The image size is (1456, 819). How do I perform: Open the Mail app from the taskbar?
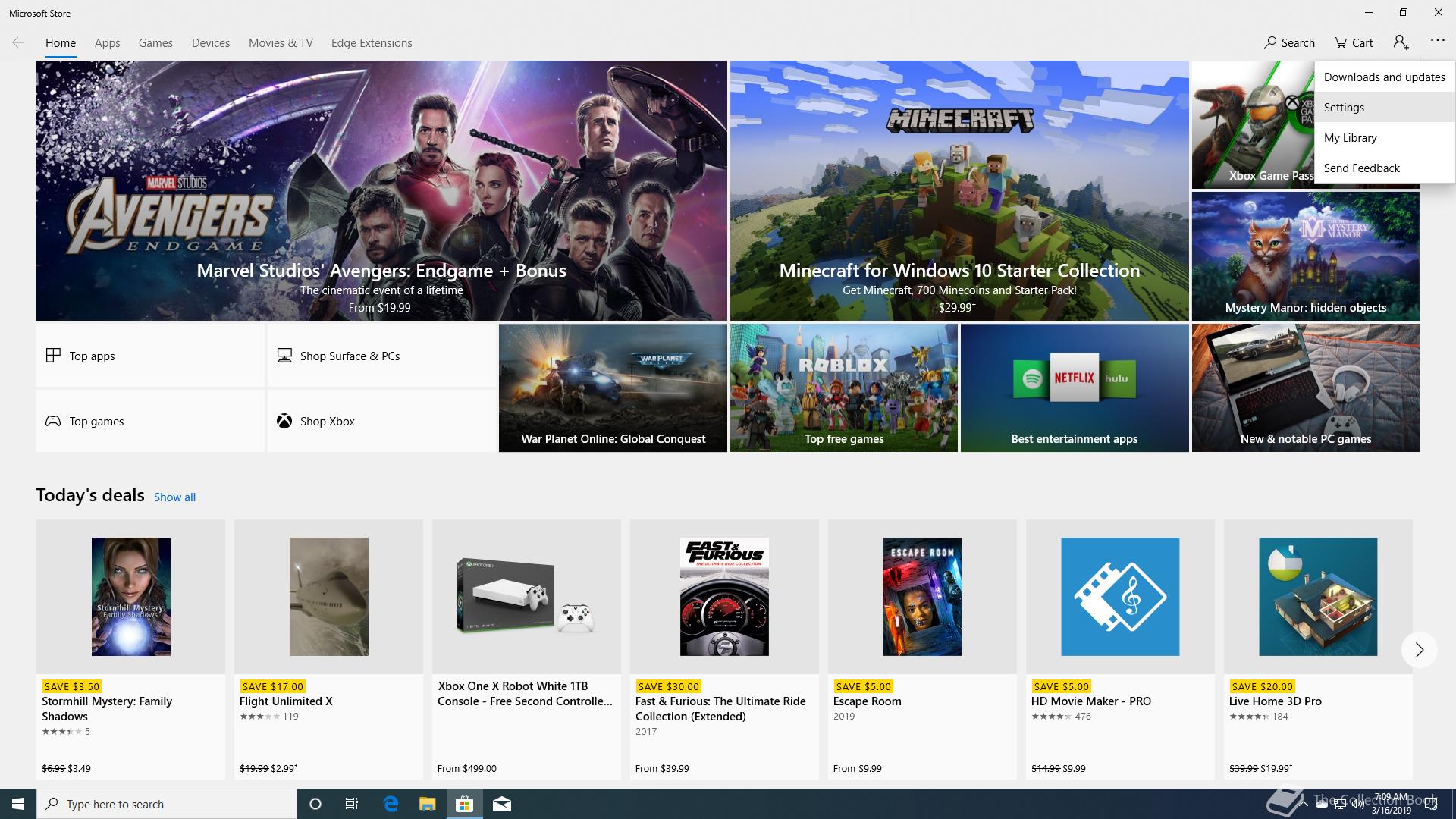pyautogui.click(x=501, y=804)
